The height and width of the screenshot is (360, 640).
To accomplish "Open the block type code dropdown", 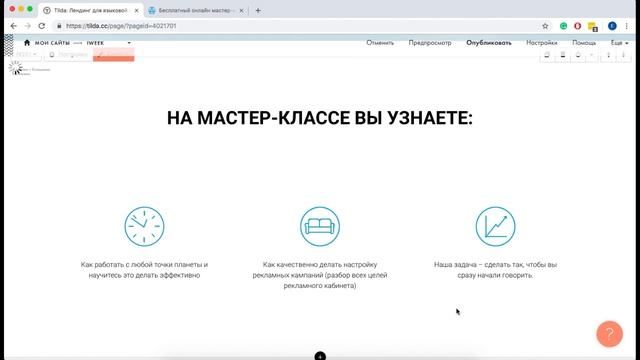I will tap(26, 54).
